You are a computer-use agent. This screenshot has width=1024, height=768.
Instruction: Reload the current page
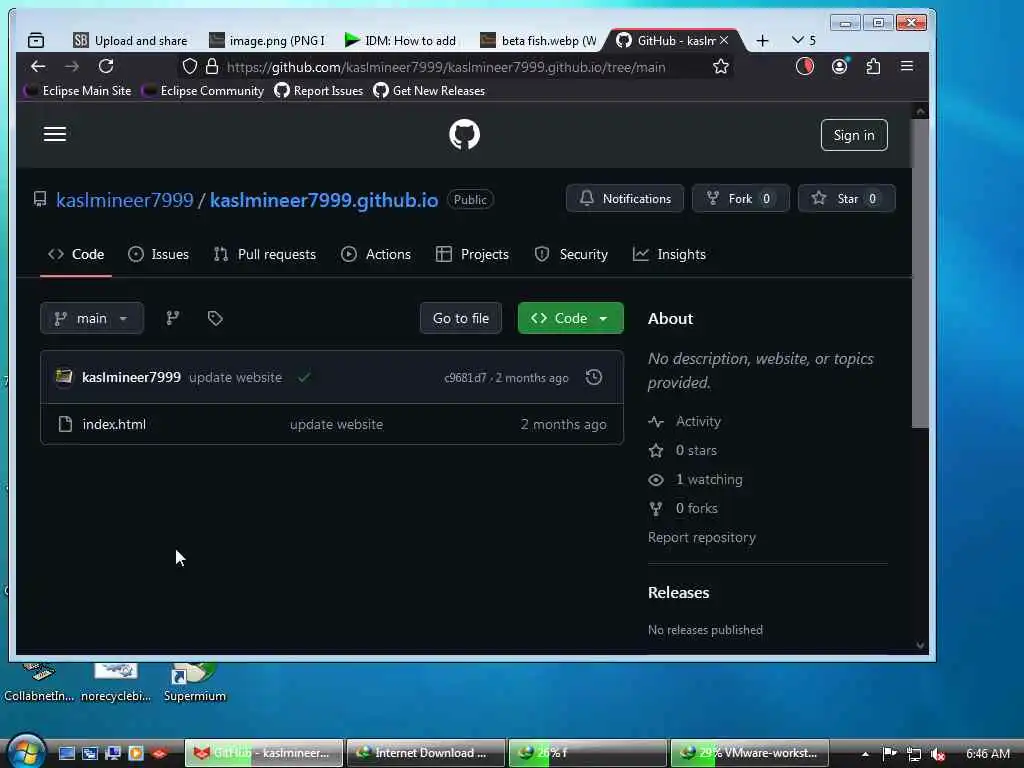point(106,67)
